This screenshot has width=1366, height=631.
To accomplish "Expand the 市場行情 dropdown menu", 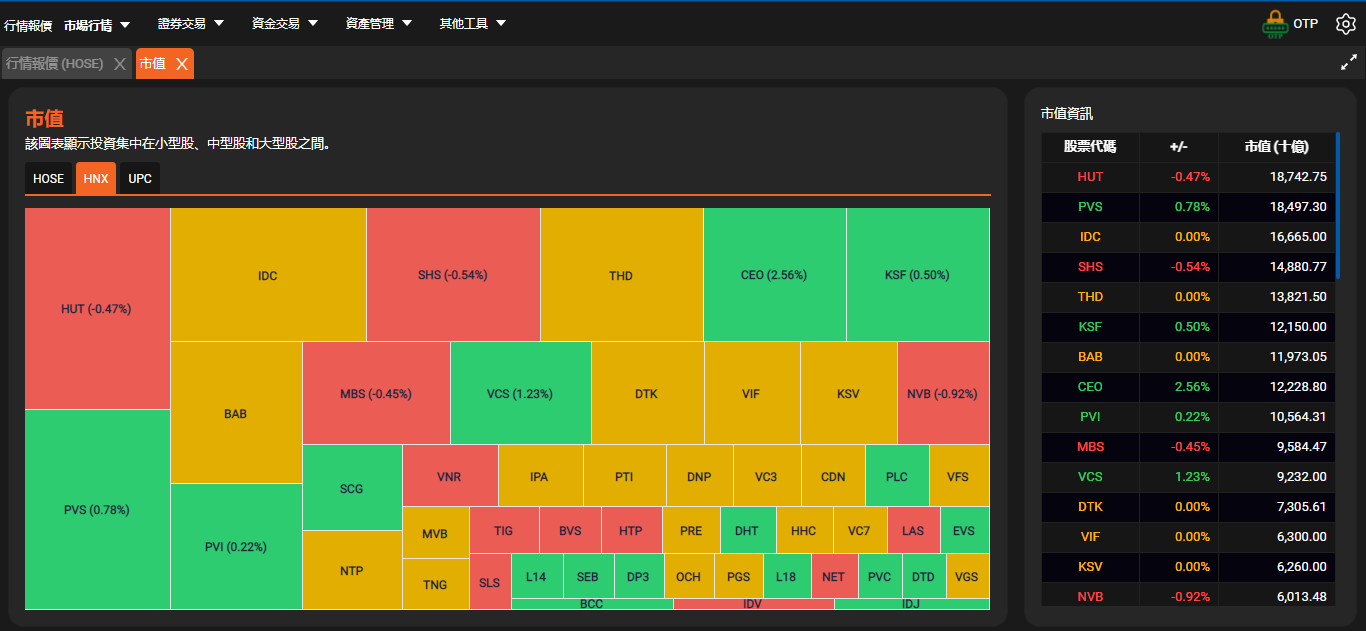I will point(97,24).
